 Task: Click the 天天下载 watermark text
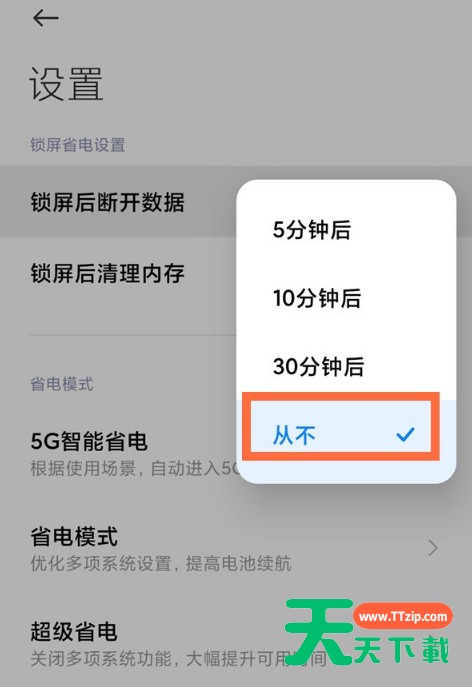coord(402,650)
